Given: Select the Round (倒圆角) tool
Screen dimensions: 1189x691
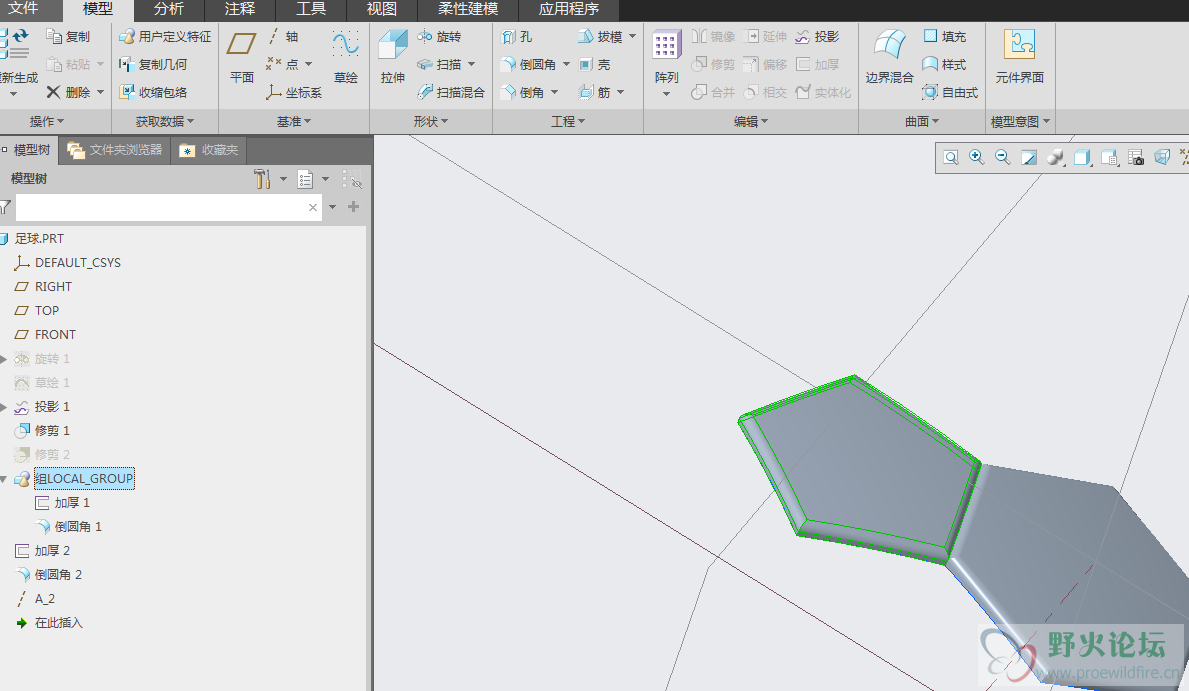Looking at the screenshot, I should (x=529, y=64).
